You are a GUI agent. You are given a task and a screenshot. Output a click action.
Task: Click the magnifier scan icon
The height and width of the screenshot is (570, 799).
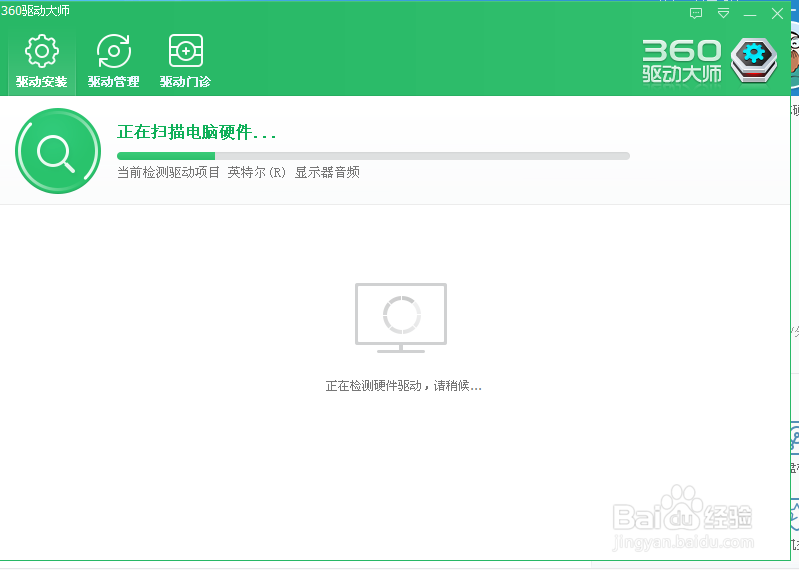pos(58,151)
